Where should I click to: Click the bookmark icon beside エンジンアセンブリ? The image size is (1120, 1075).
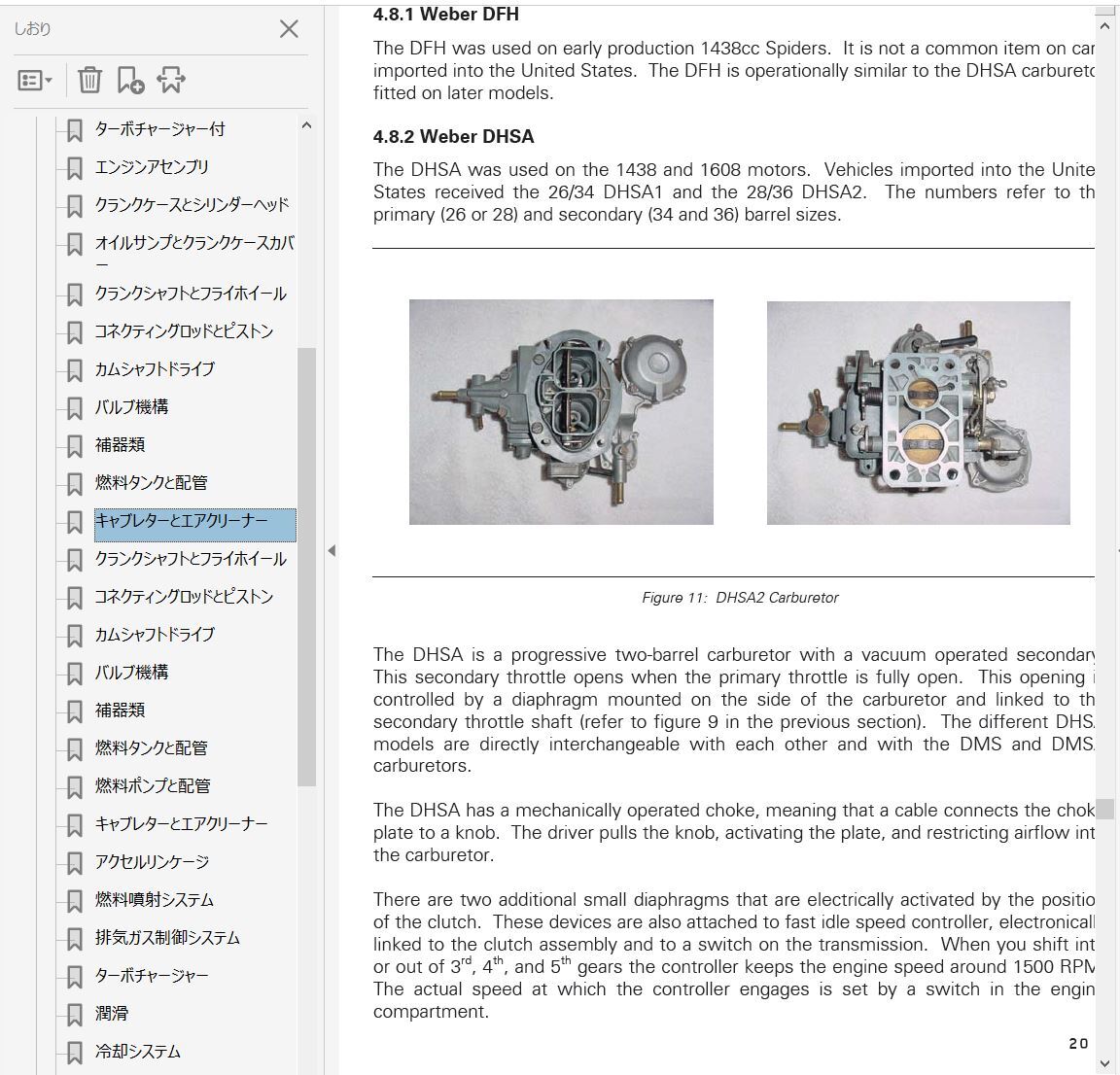point(74,168)
